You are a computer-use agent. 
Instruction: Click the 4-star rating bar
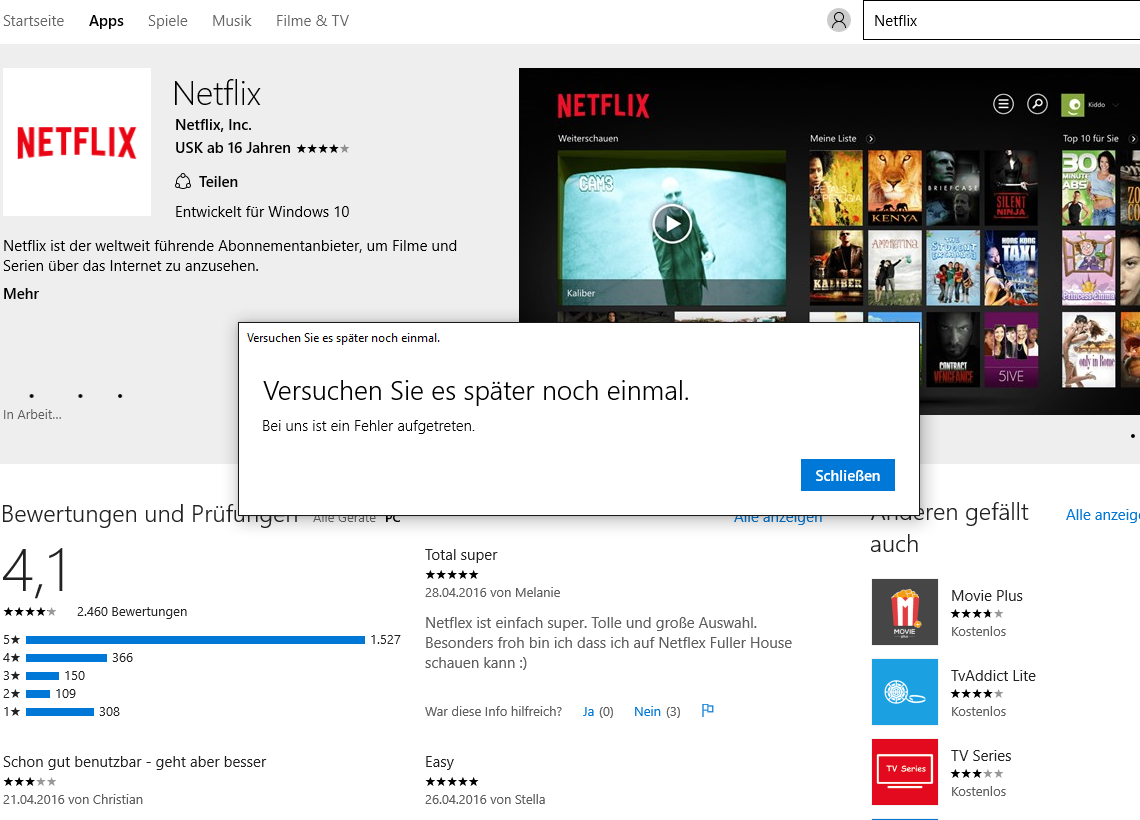66,658
